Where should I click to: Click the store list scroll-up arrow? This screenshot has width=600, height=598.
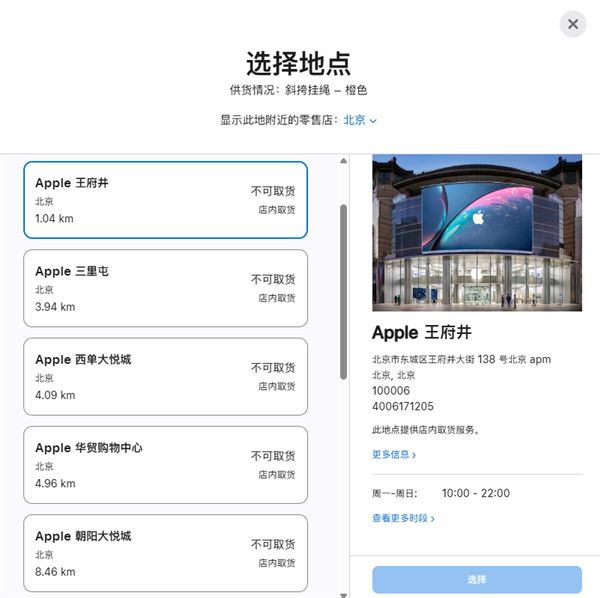pyautogui.click(x=344, y=161)
